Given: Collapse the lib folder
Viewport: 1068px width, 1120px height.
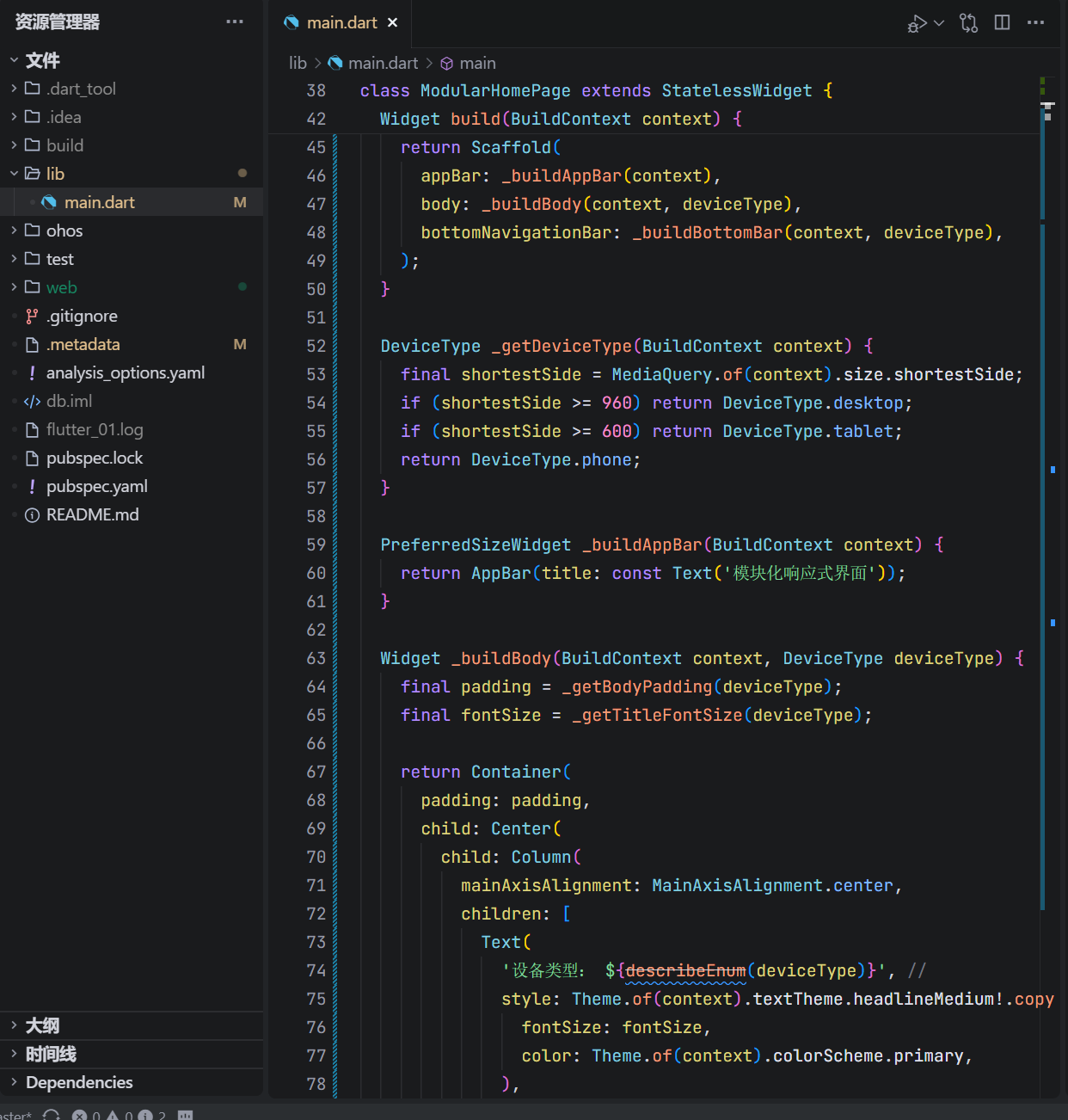Looking at the screenshot, I should (x=132, y=174).
